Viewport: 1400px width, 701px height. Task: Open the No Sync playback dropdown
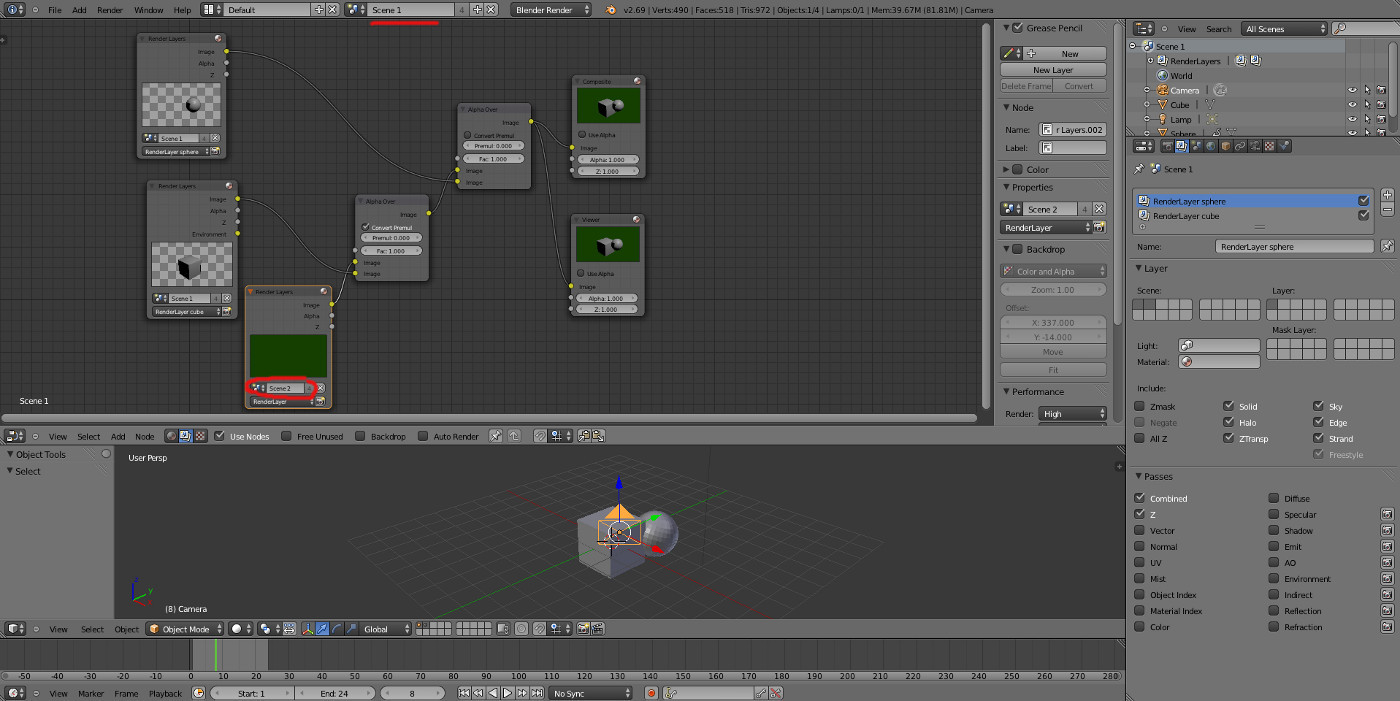point(590,693)
